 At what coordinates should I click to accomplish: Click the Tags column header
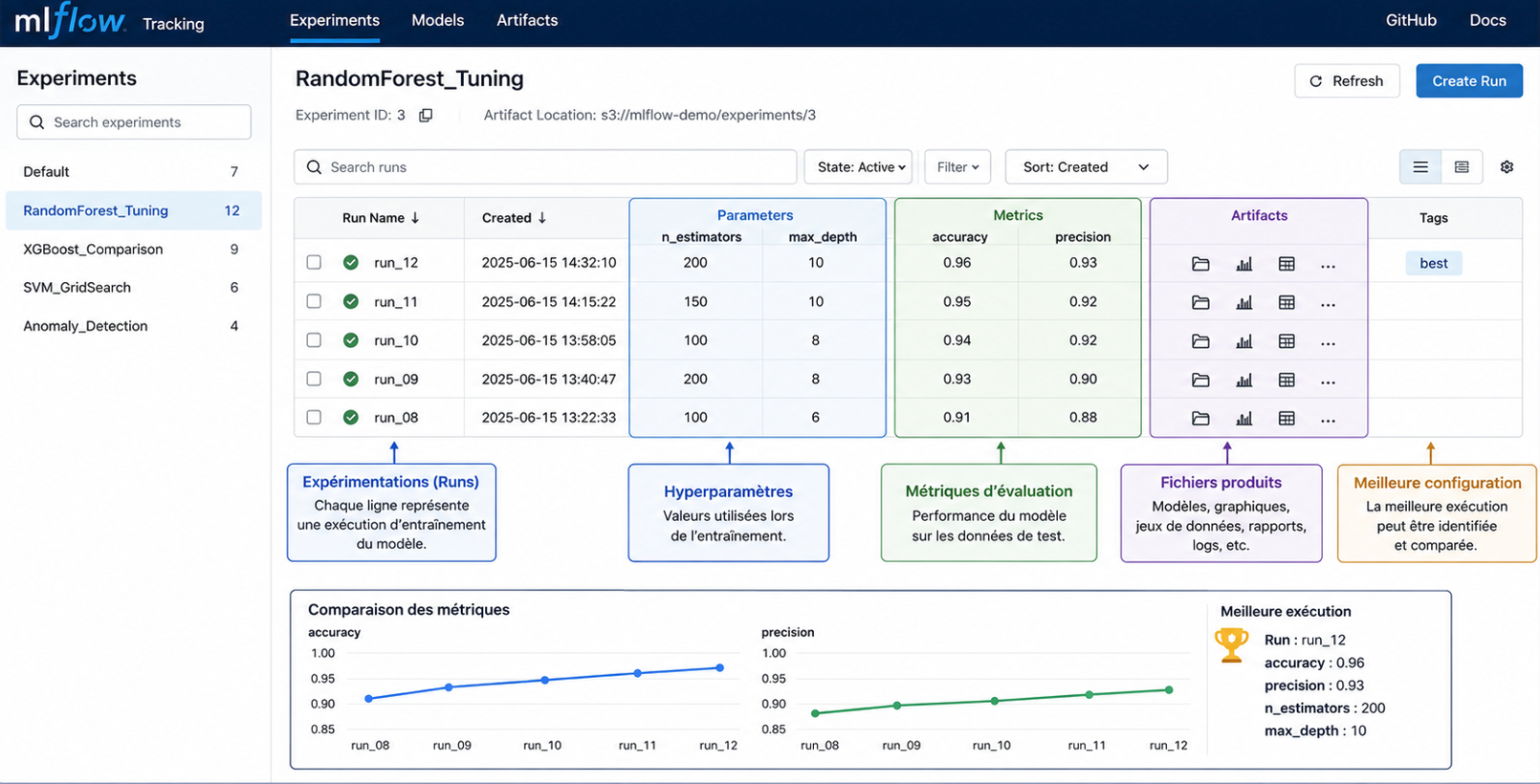click(x=1433, y=218)
